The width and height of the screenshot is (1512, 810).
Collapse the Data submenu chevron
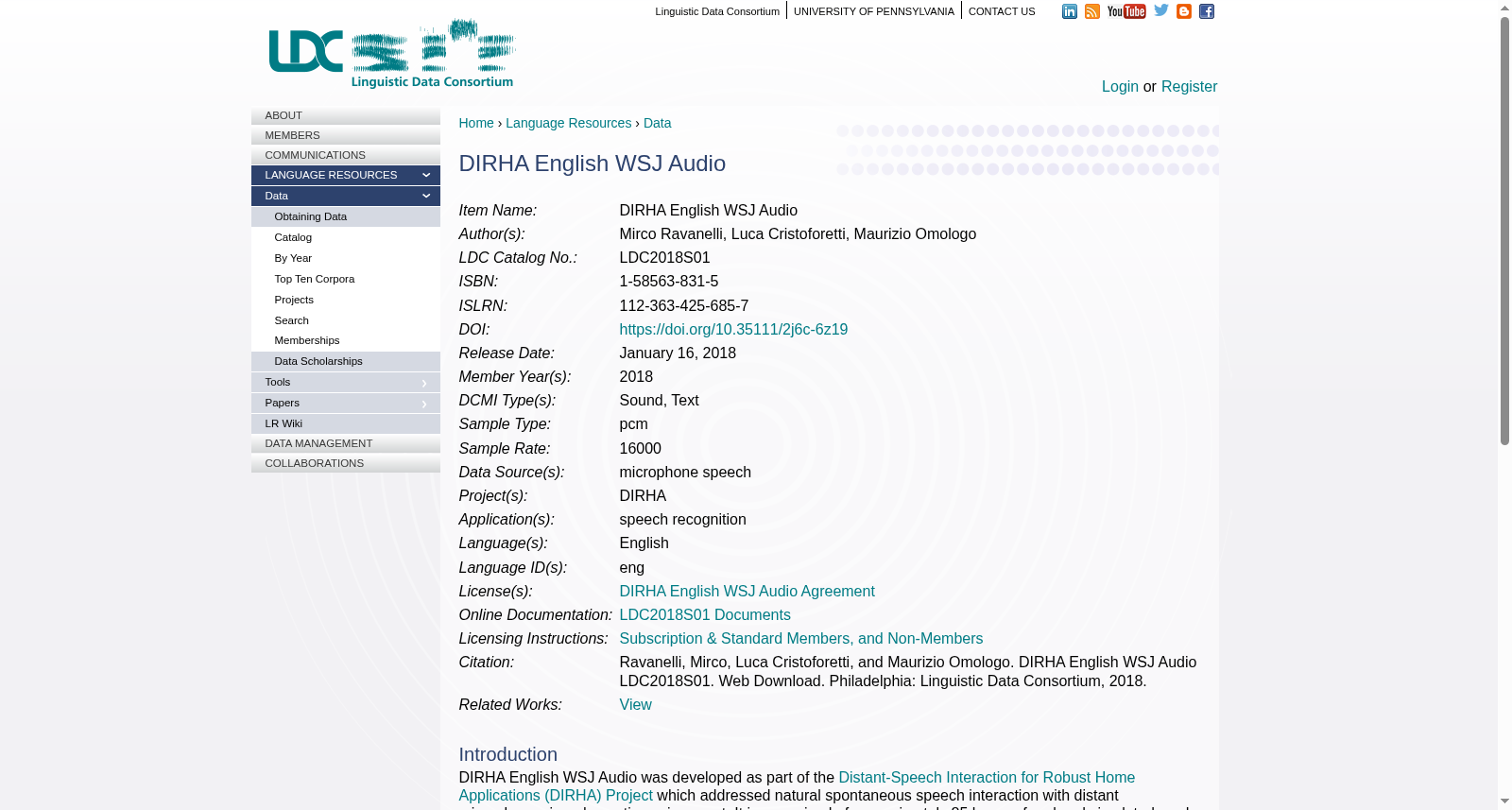(426, 197)
